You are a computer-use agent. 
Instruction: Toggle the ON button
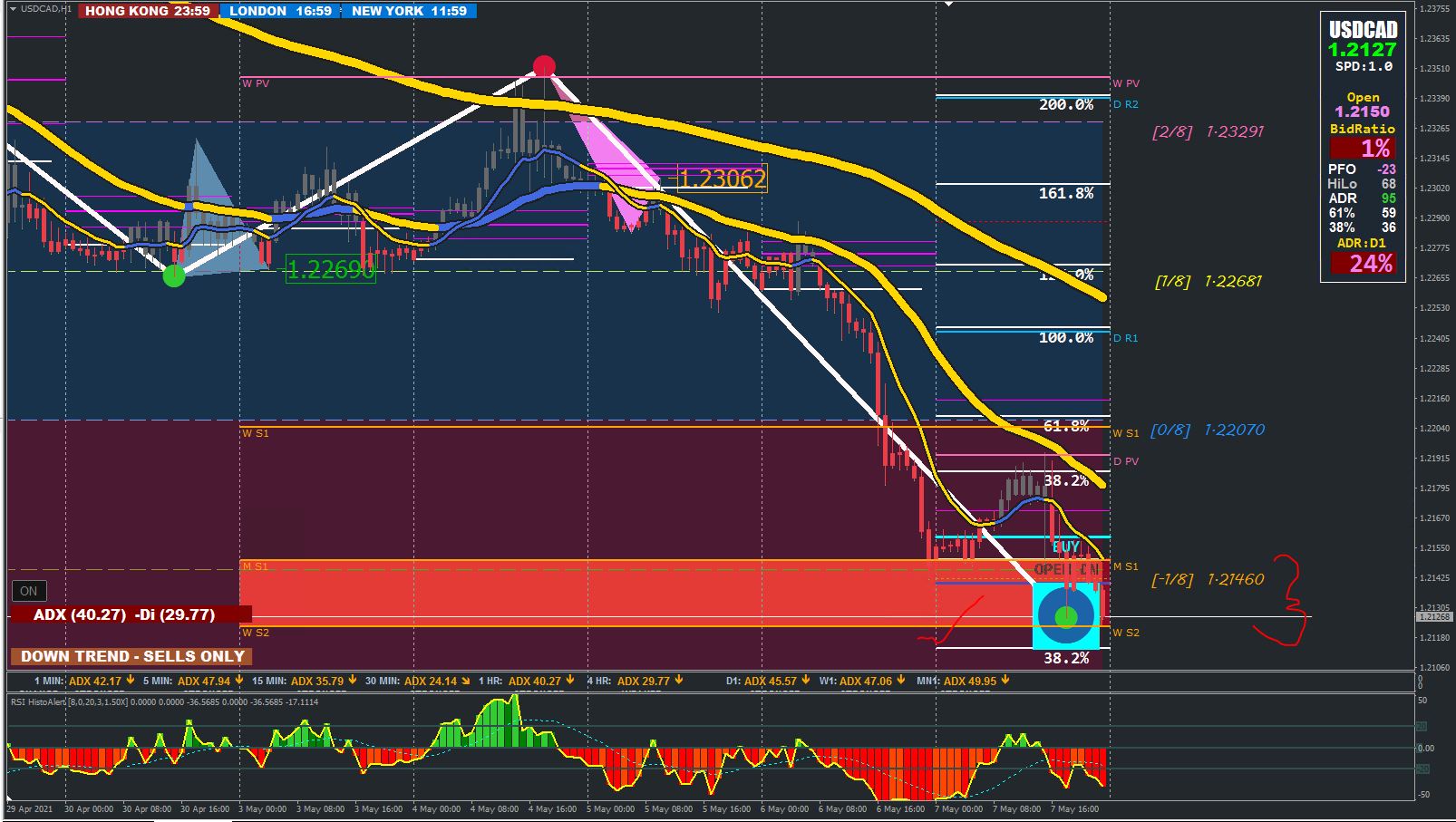tap(29, 591)
